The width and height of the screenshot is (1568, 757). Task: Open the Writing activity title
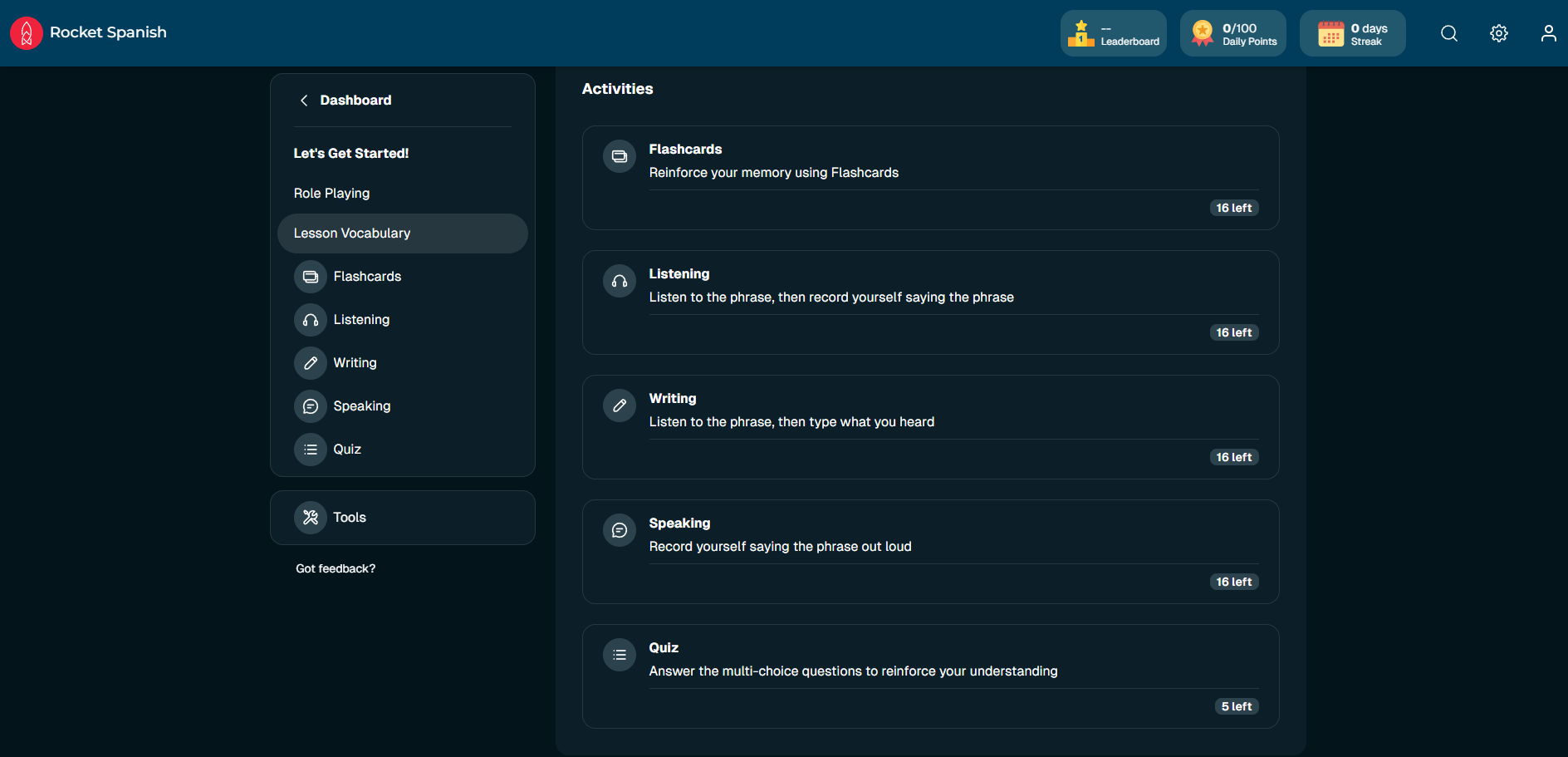(x=673, y=399)
